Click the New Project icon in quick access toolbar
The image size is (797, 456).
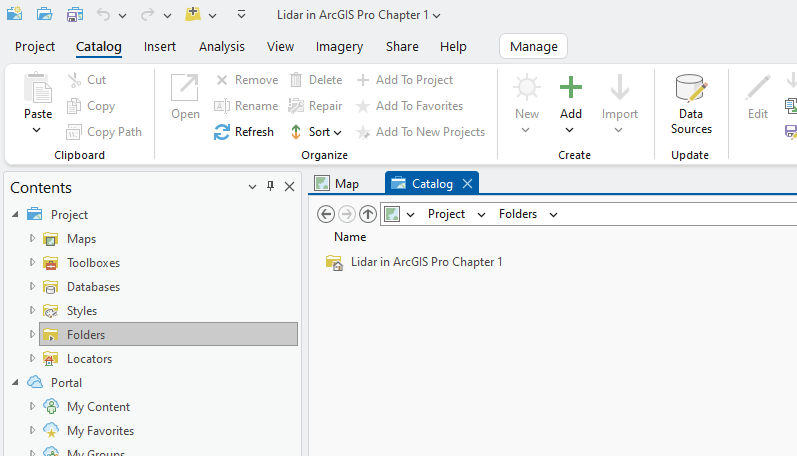point(14,14)
